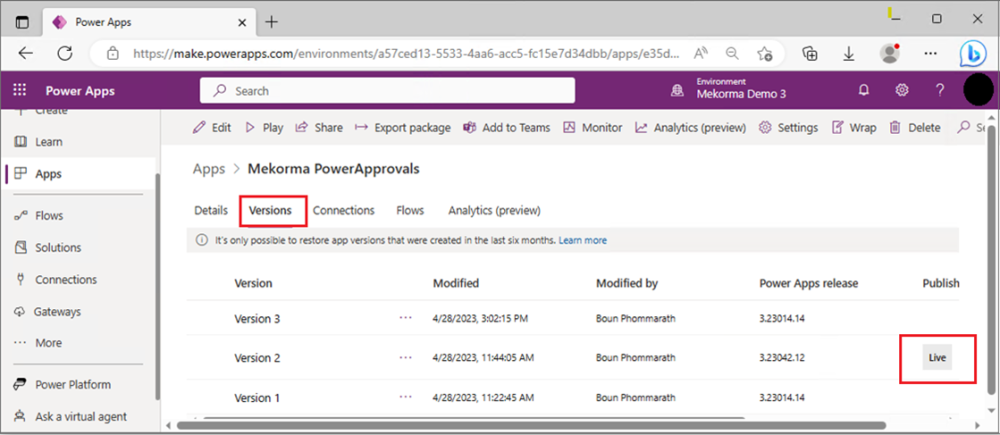
Task: Open Read aloud in the address bar
Action: (702, 54)
